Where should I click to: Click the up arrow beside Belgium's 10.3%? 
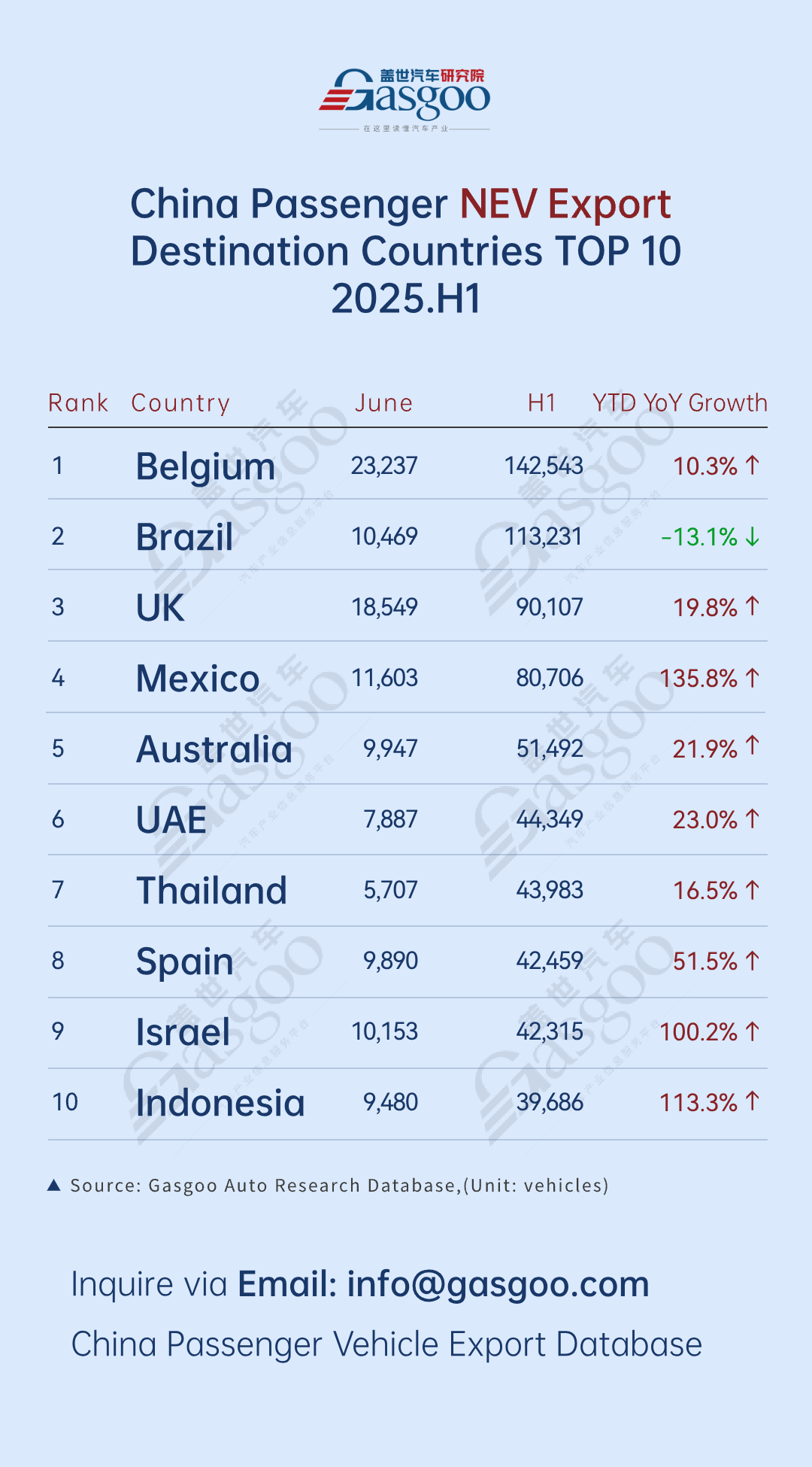753,466
